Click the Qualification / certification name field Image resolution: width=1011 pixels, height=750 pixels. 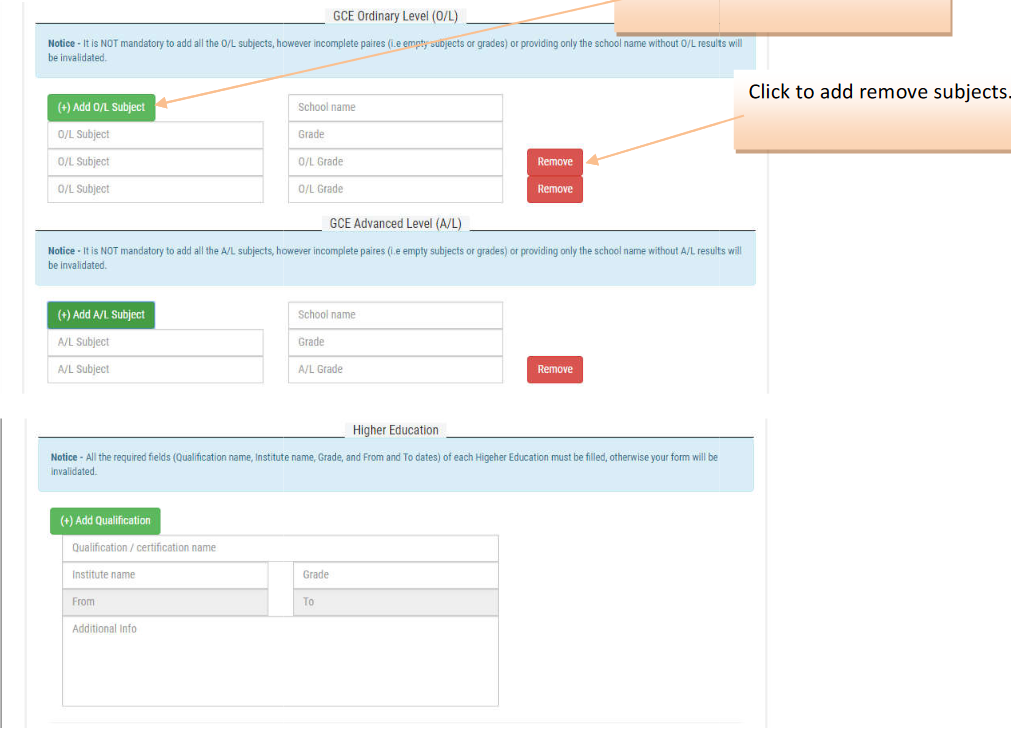(x=280, y=548)
